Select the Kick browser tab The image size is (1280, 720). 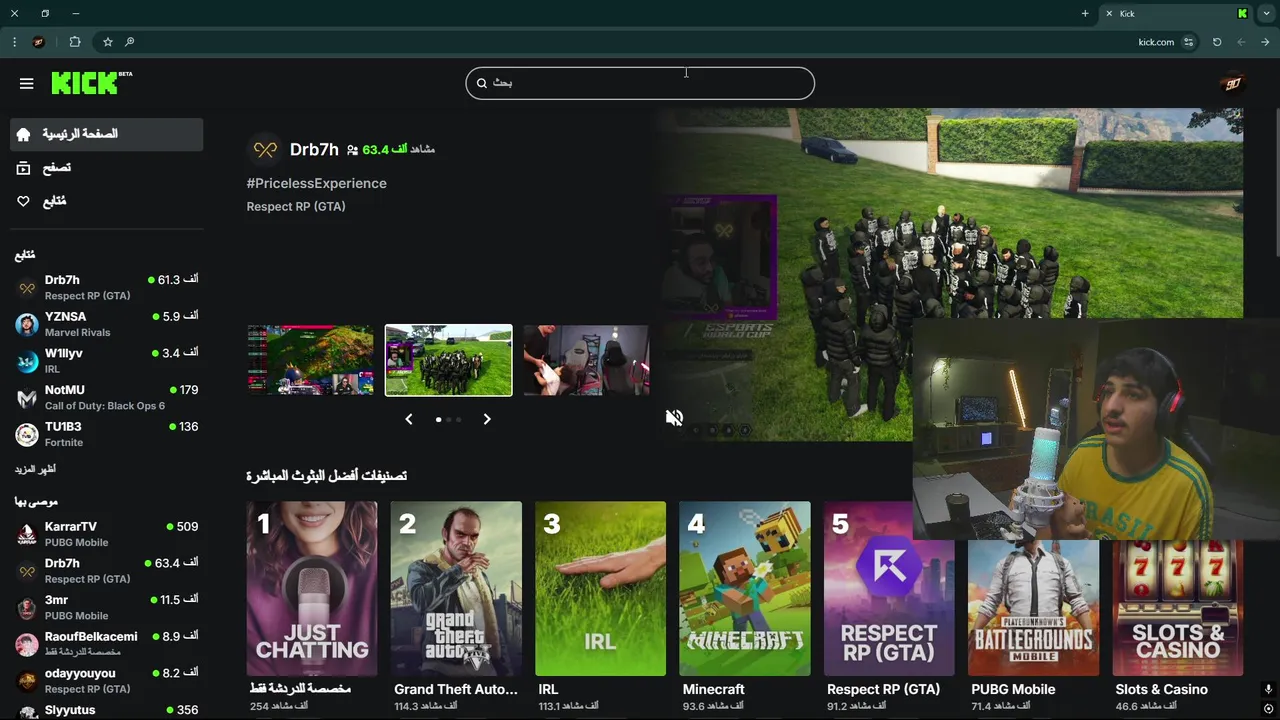point(1175,13)
